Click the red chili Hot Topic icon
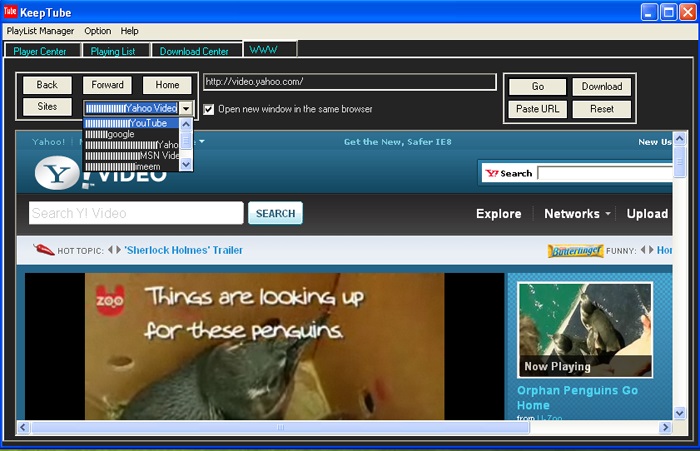700x451 pixels. 43,250
